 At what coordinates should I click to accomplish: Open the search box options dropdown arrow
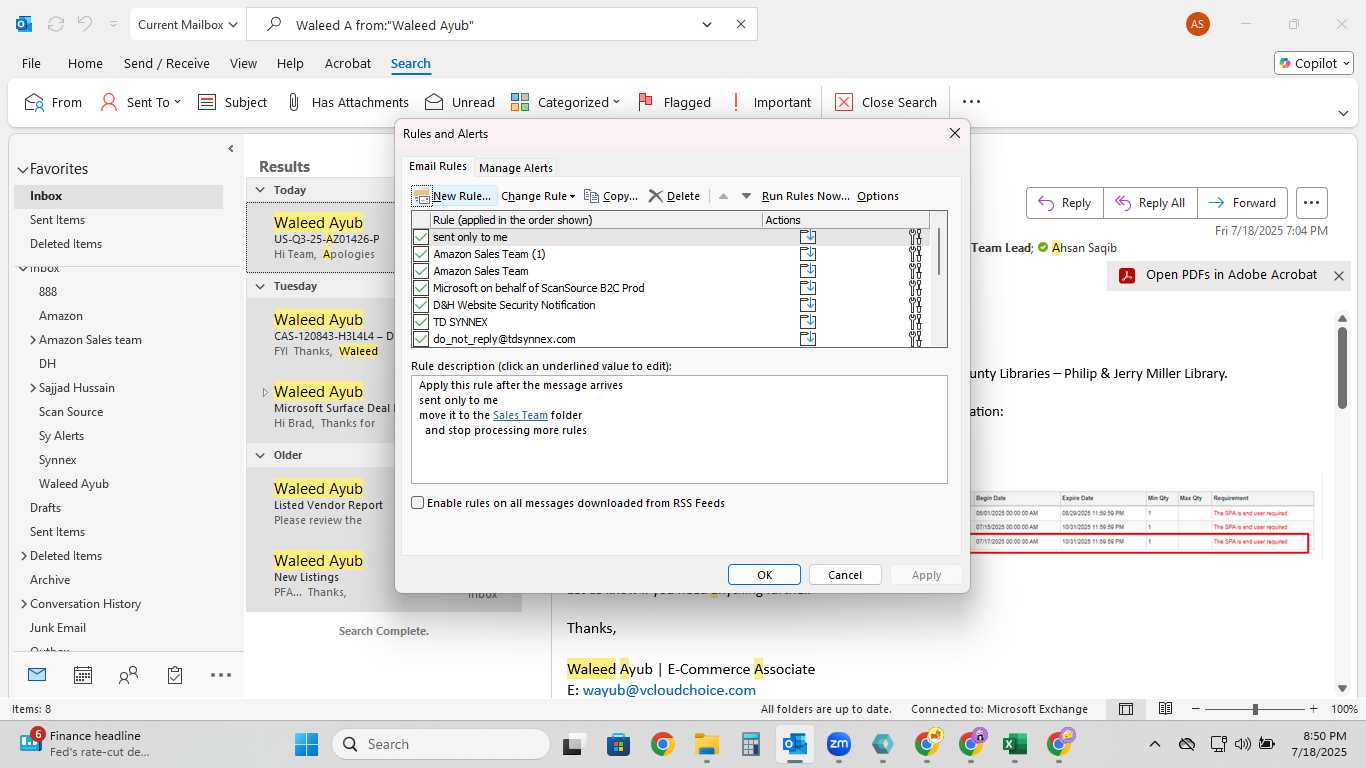coord(707,24)
